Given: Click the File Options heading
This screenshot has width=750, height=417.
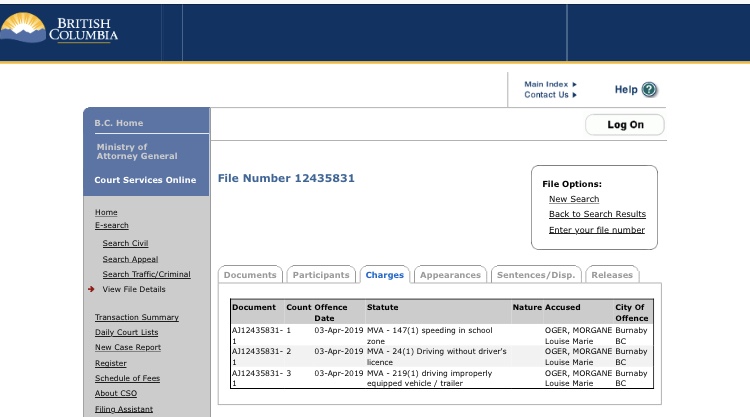Looking at the screenshot, I should [572, 184].
